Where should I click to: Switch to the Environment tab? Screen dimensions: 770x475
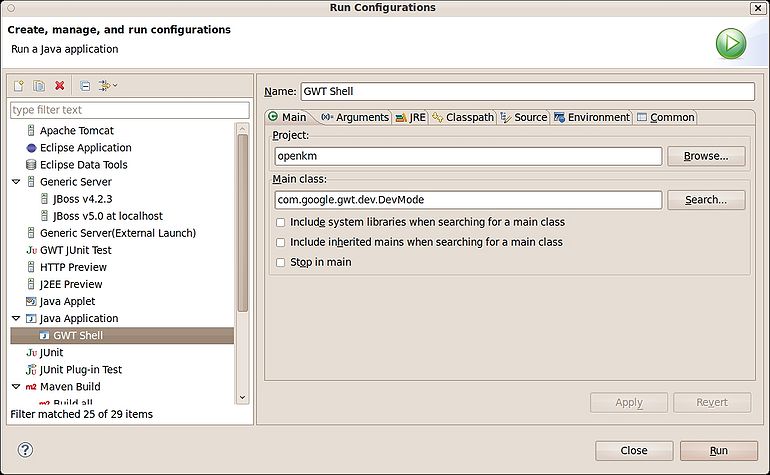[x=592, y=117]
